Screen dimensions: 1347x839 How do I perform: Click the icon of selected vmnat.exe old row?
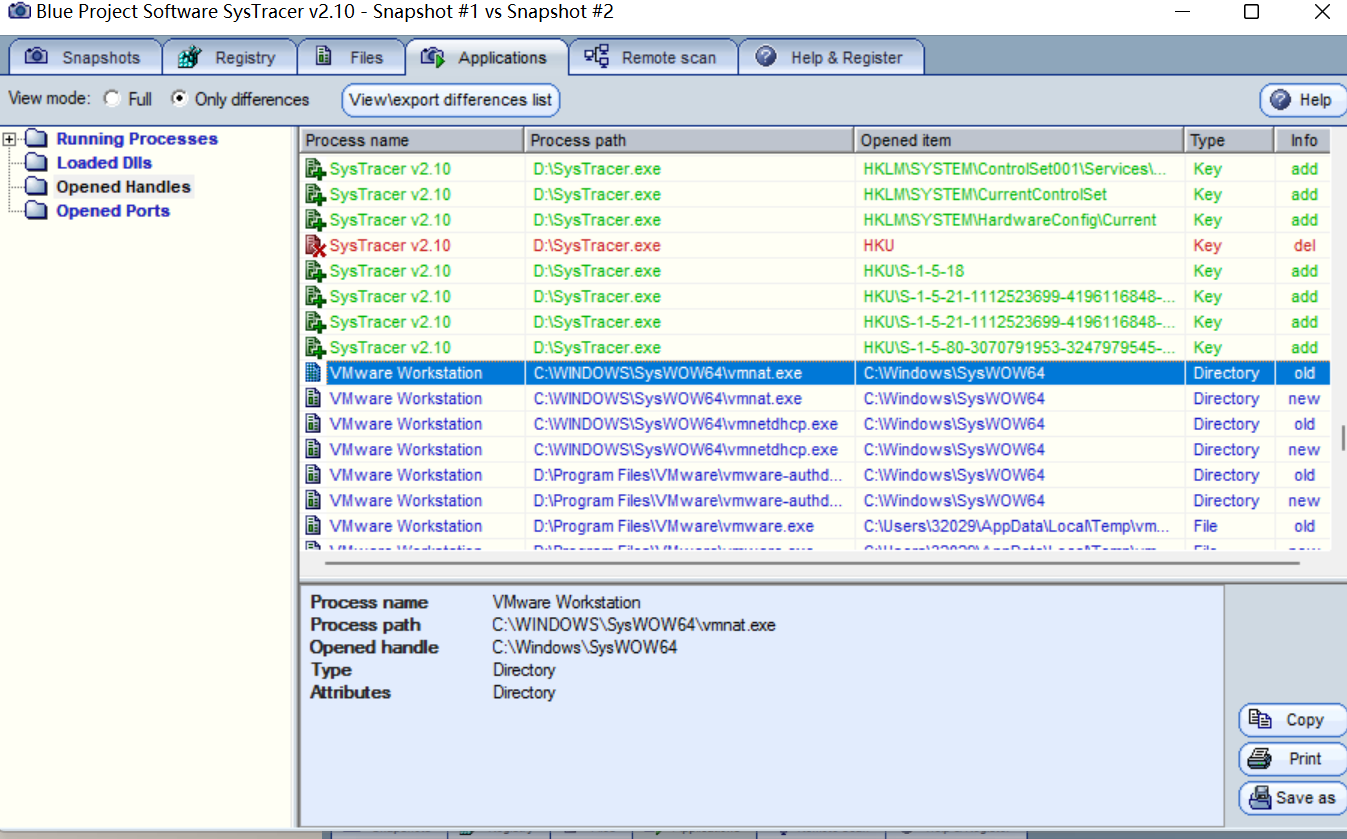click(x=313, y=373)
